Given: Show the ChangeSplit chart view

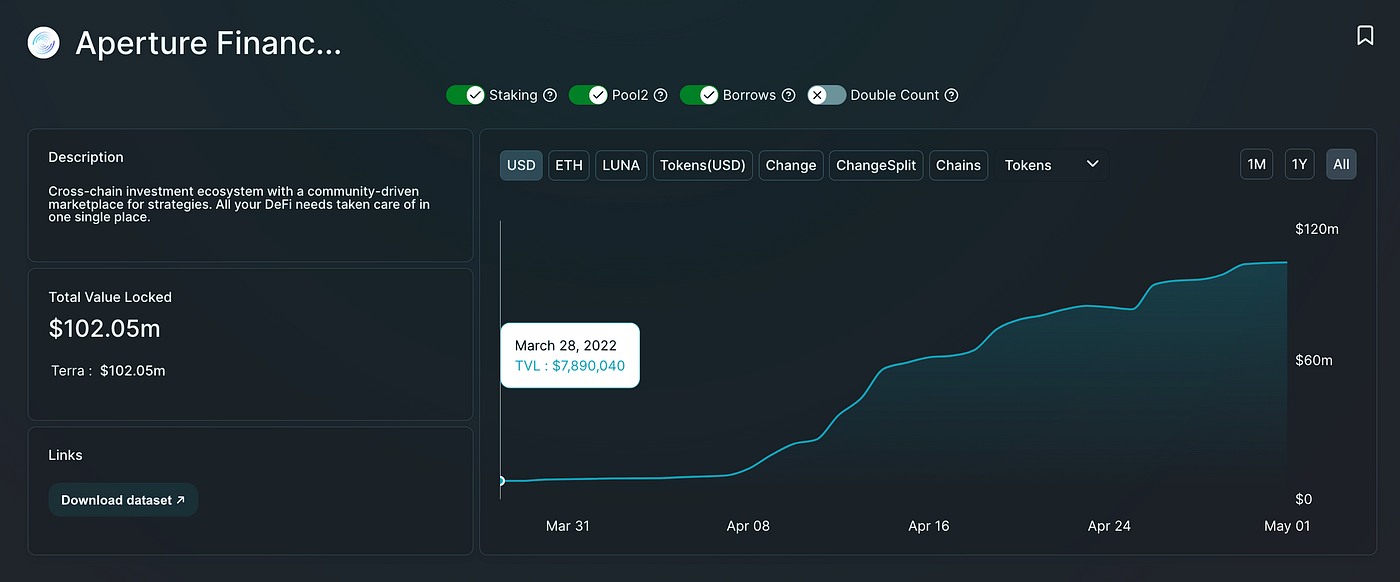Looking at the screenshot, I should (876, 165).
